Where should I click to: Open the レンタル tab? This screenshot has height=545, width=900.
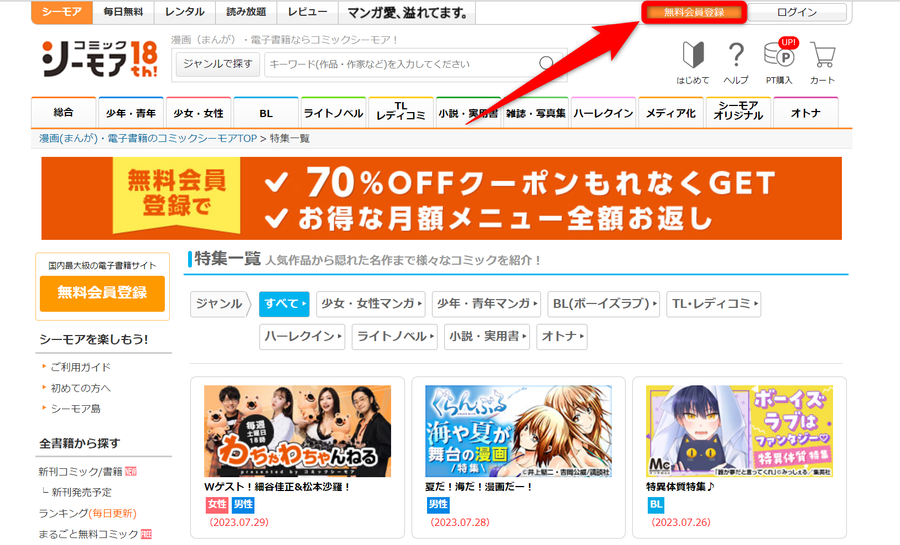click(184, 12)
